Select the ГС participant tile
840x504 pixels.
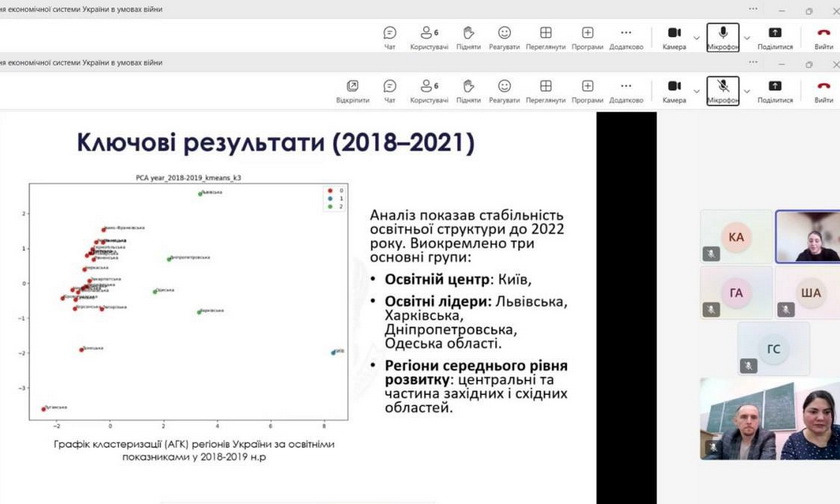[773, 348]
